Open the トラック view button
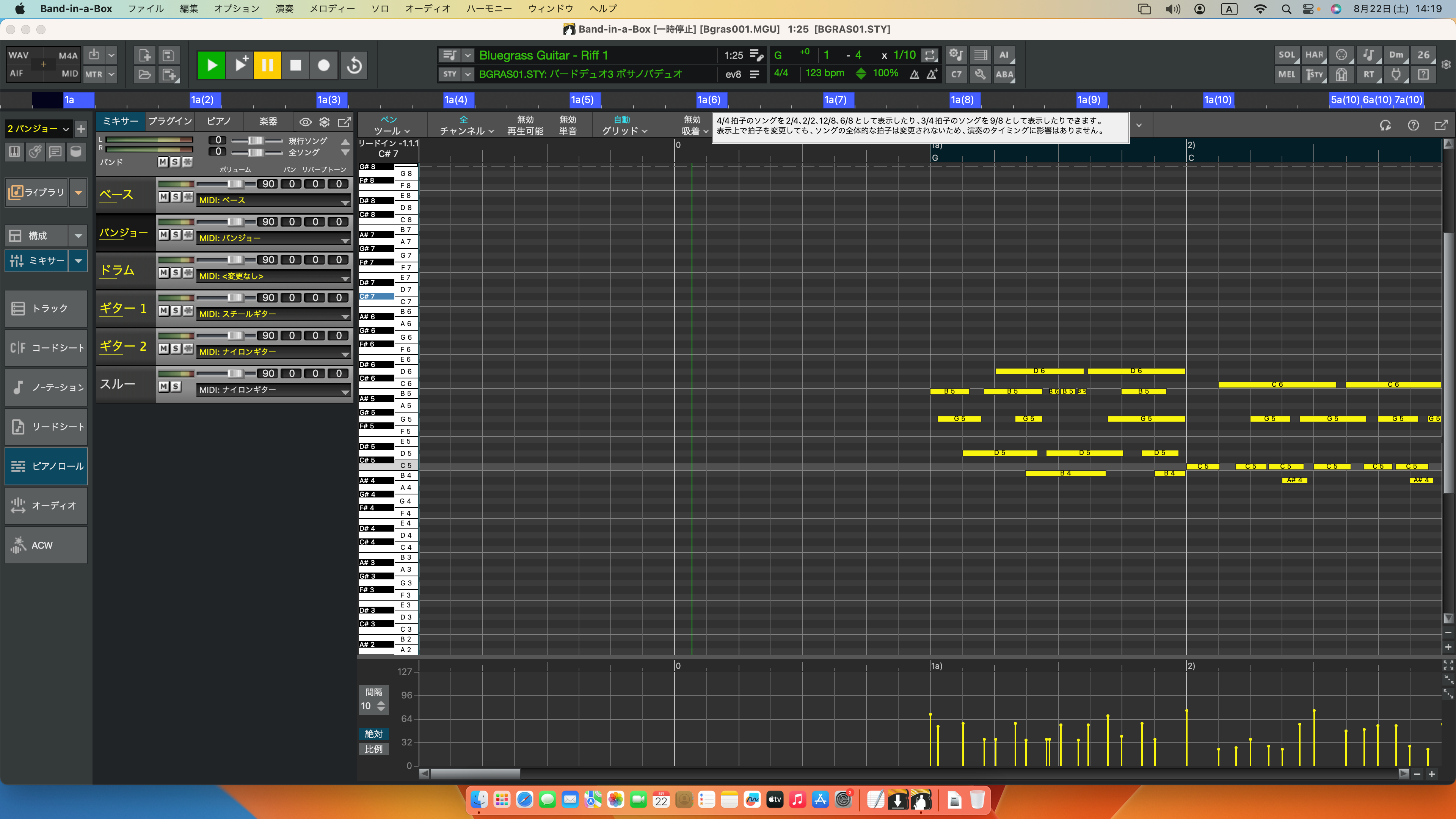1456x819 pixels. pyautogui.click(x=46, y=309)
